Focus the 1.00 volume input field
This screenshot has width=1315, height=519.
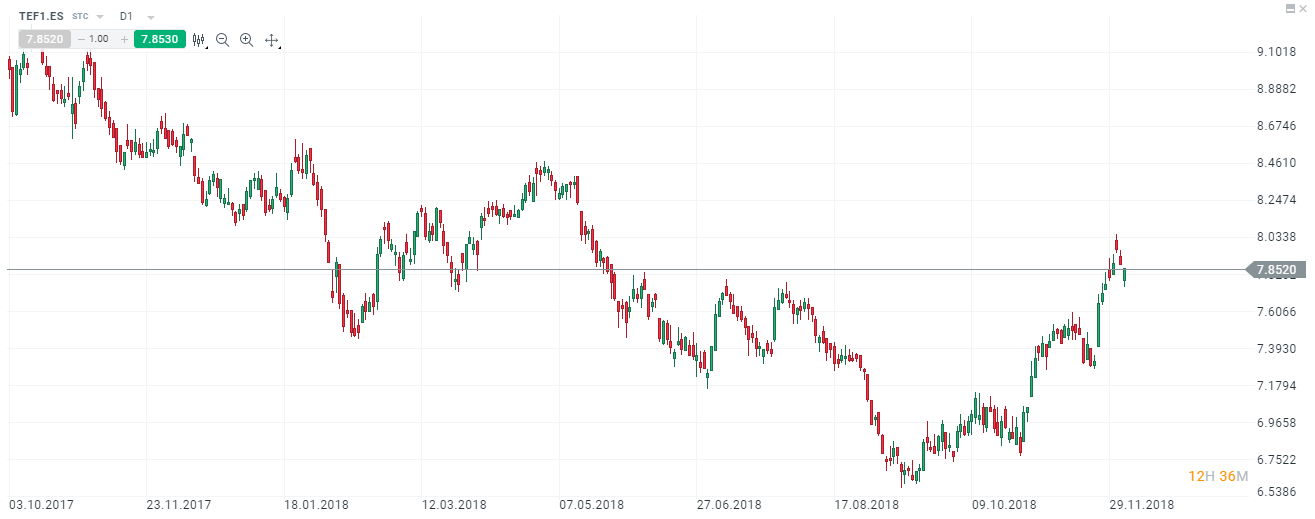coord(100,39)
